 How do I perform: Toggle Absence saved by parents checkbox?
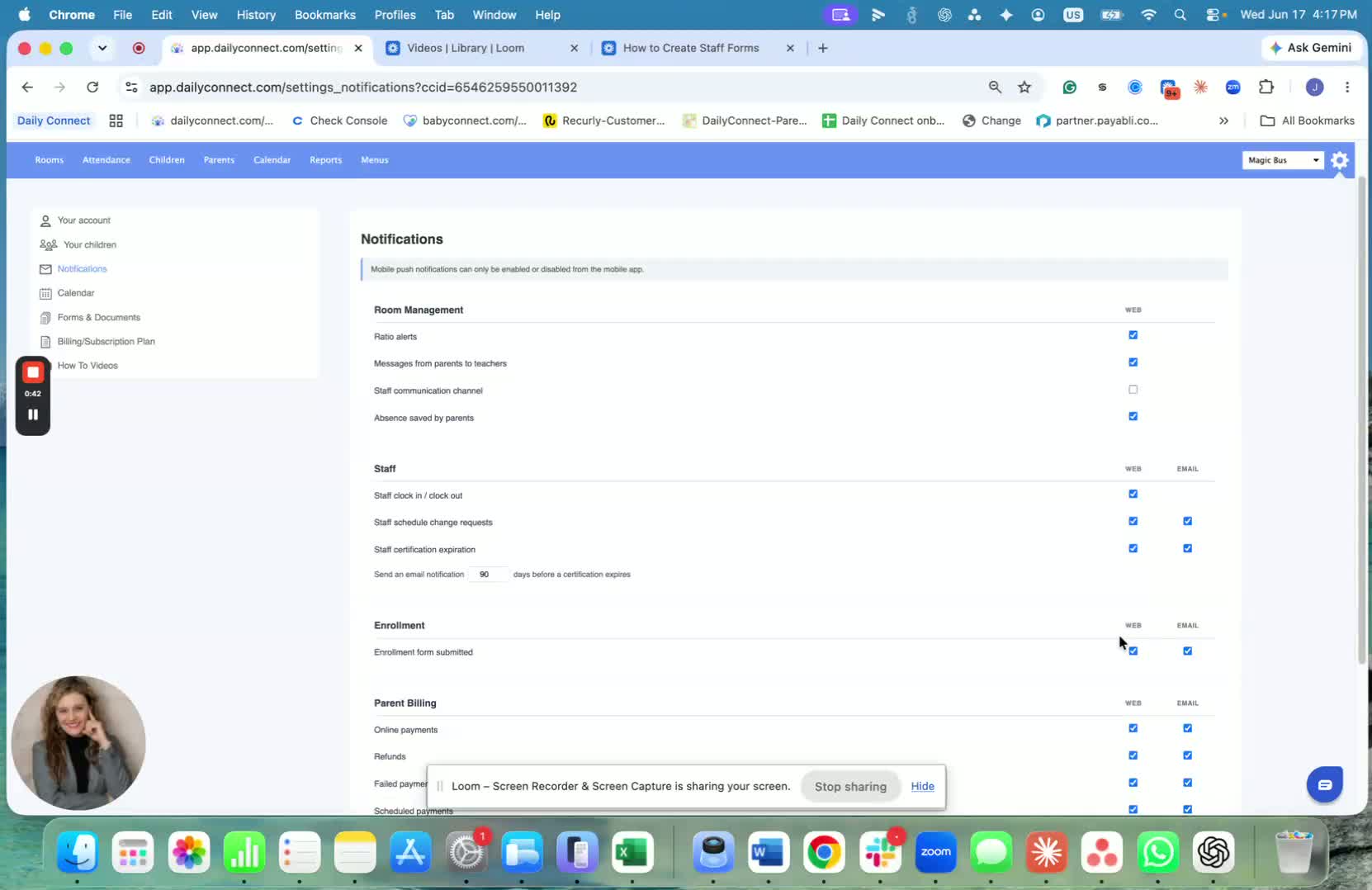(1133, 416)
